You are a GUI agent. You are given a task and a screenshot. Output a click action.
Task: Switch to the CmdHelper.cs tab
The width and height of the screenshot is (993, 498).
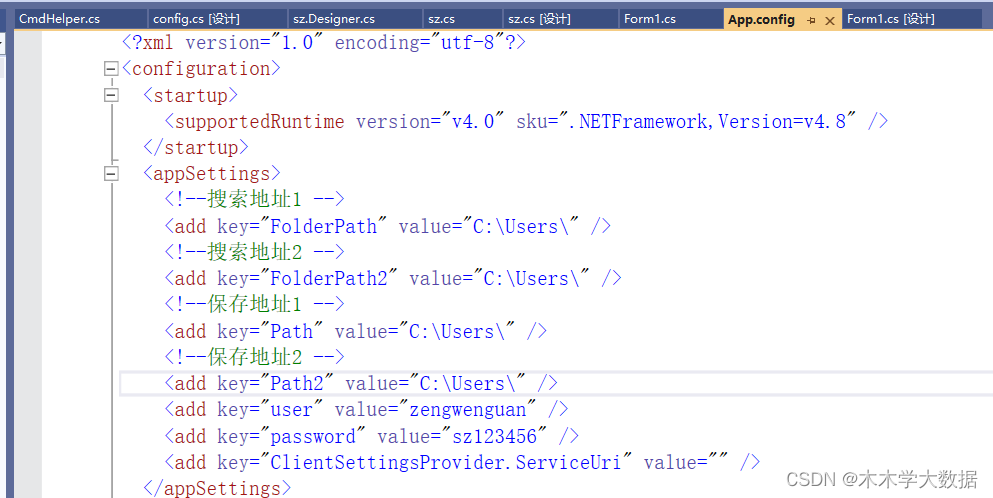point(60,19)
